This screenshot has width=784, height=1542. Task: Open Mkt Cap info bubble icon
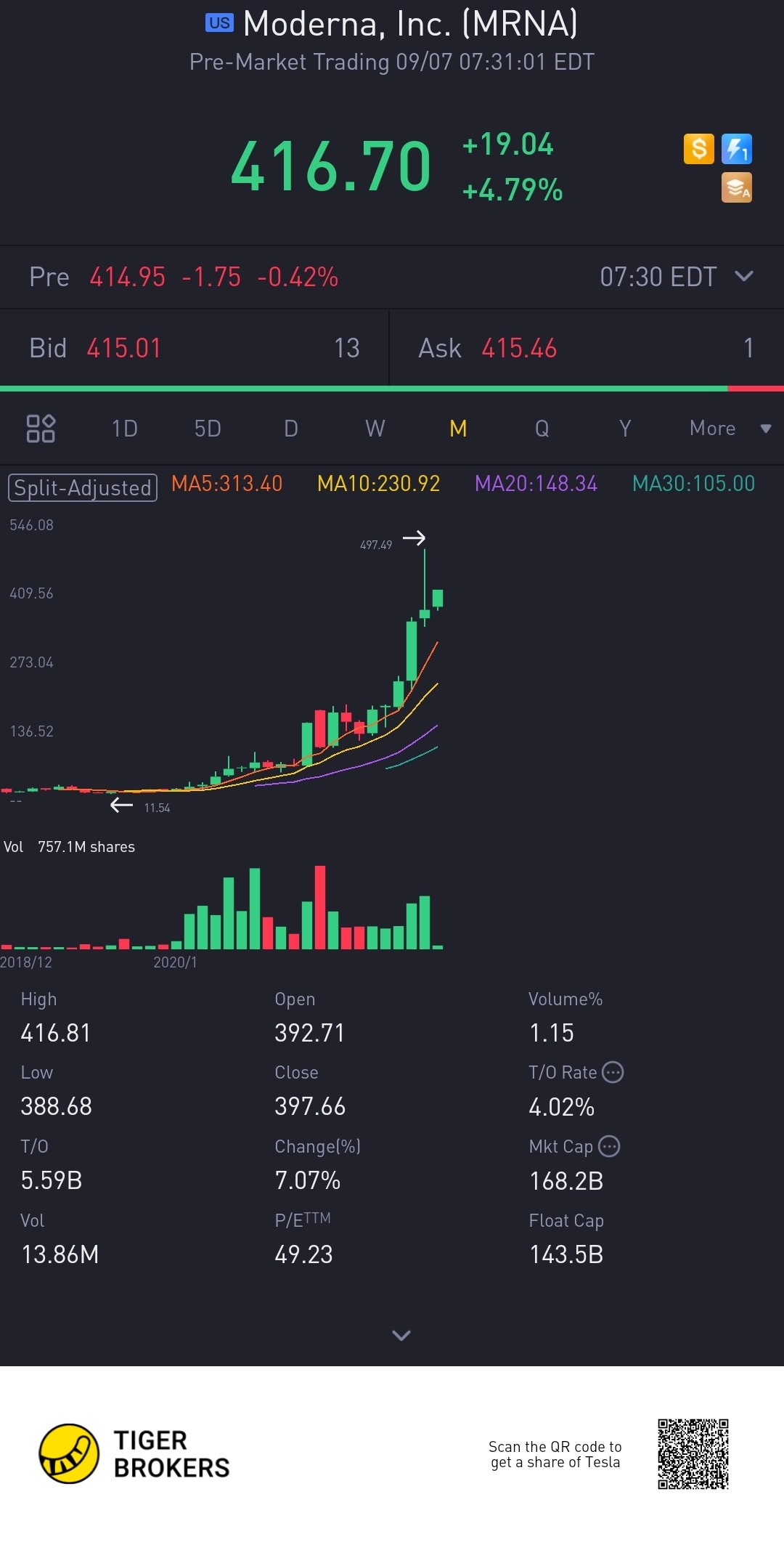(x=609, y=1146)
